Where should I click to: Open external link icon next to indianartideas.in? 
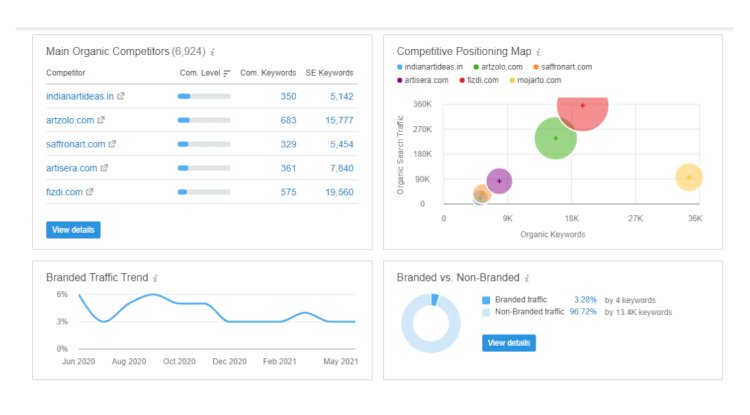pos(121,96)
